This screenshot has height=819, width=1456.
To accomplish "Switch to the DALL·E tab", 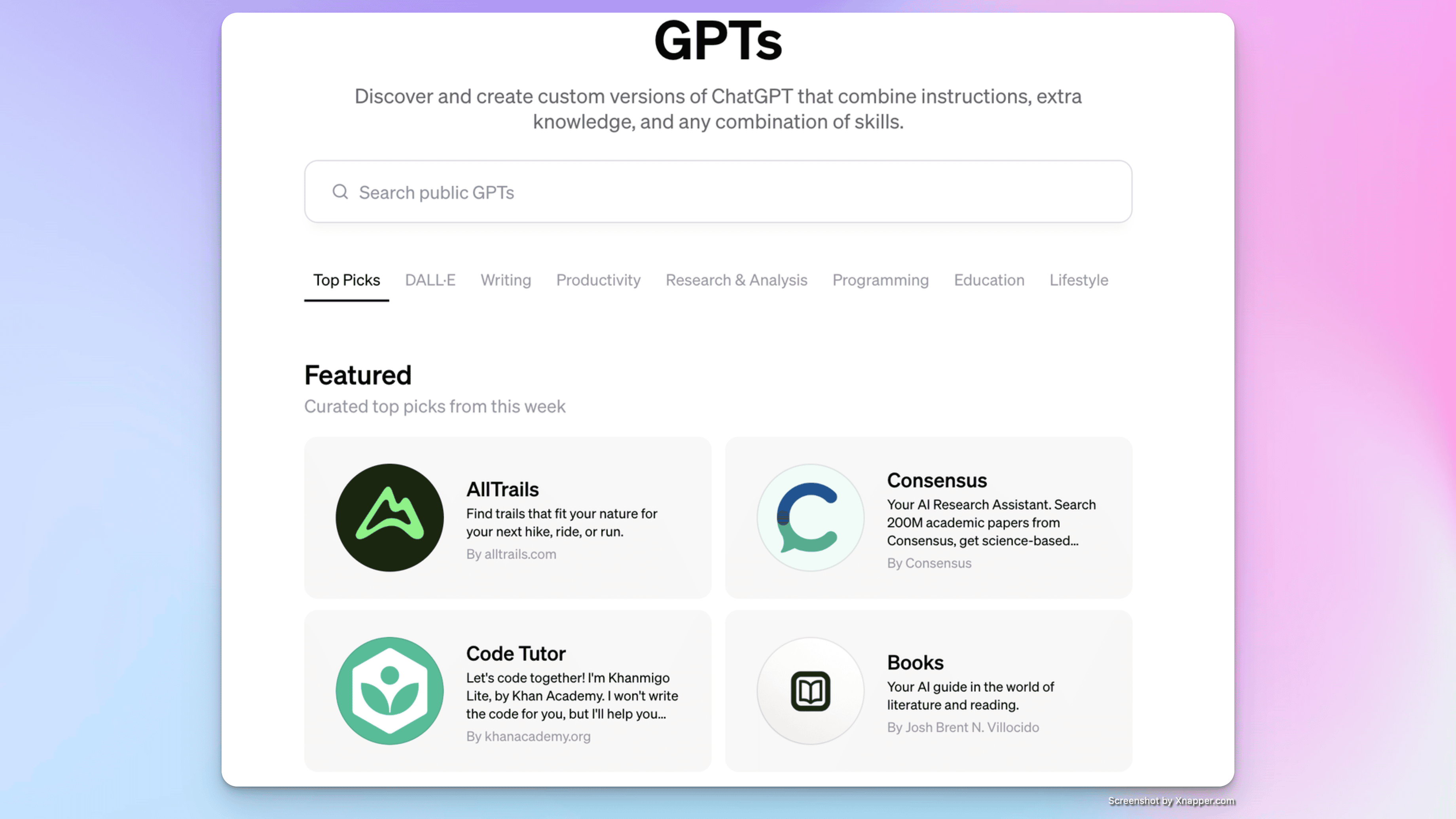I will pos(430,280).
